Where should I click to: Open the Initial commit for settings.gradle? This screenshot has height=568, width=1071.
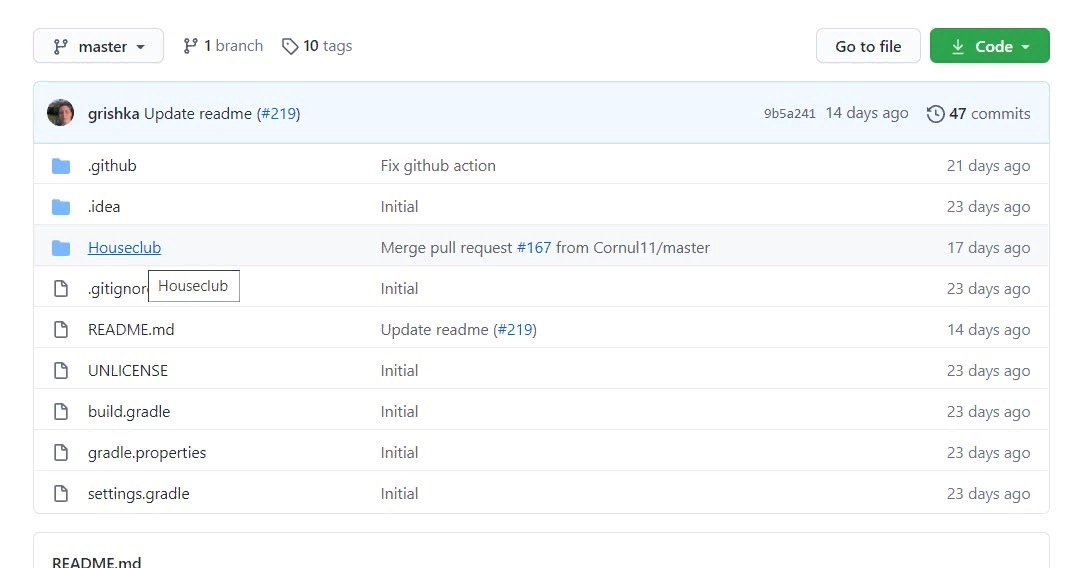coord(400,494)
